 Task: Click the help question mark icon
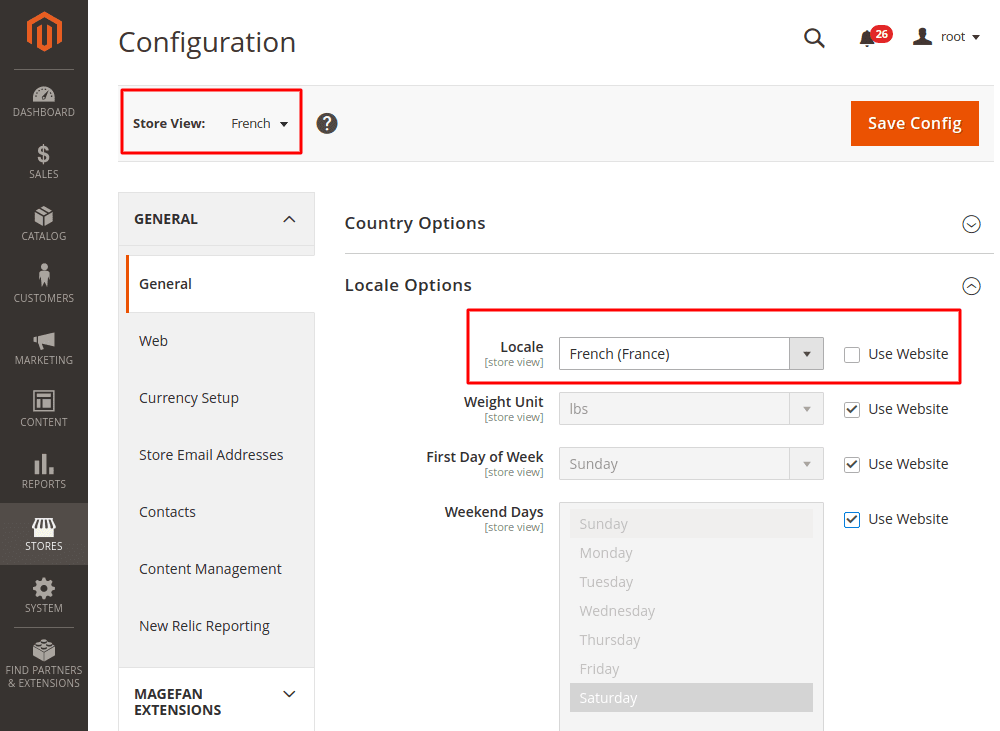pos(327,123)
